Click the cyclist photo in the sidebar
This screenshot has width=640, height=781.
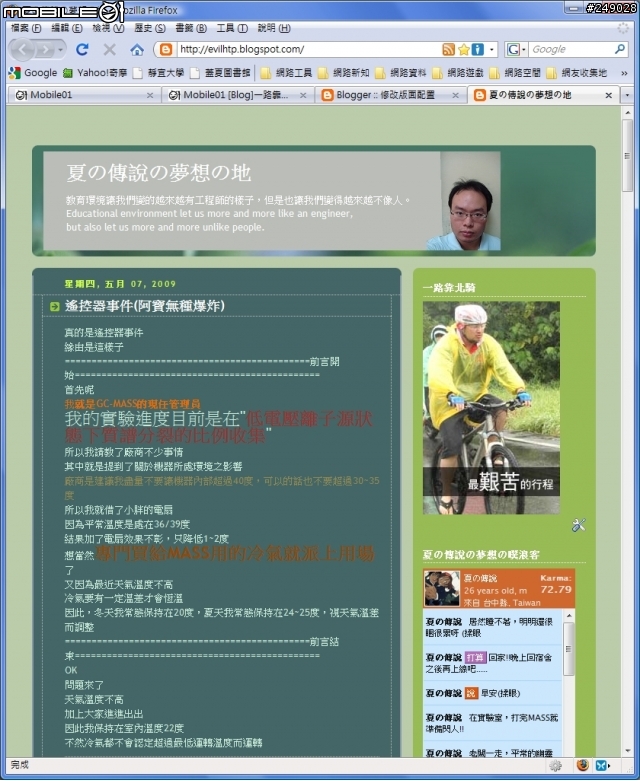click(491, 407)
